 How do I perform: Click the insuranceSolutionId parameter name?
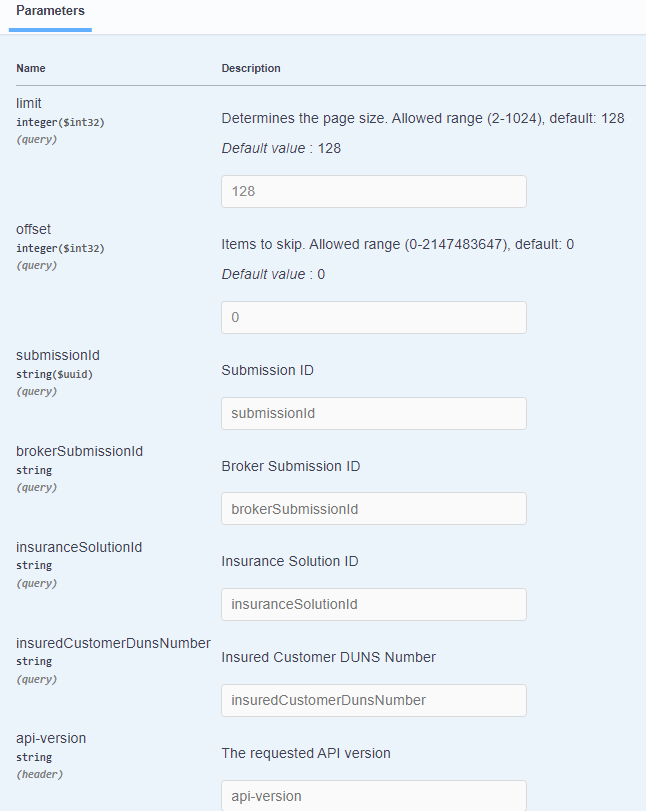[x=79, y=547]
